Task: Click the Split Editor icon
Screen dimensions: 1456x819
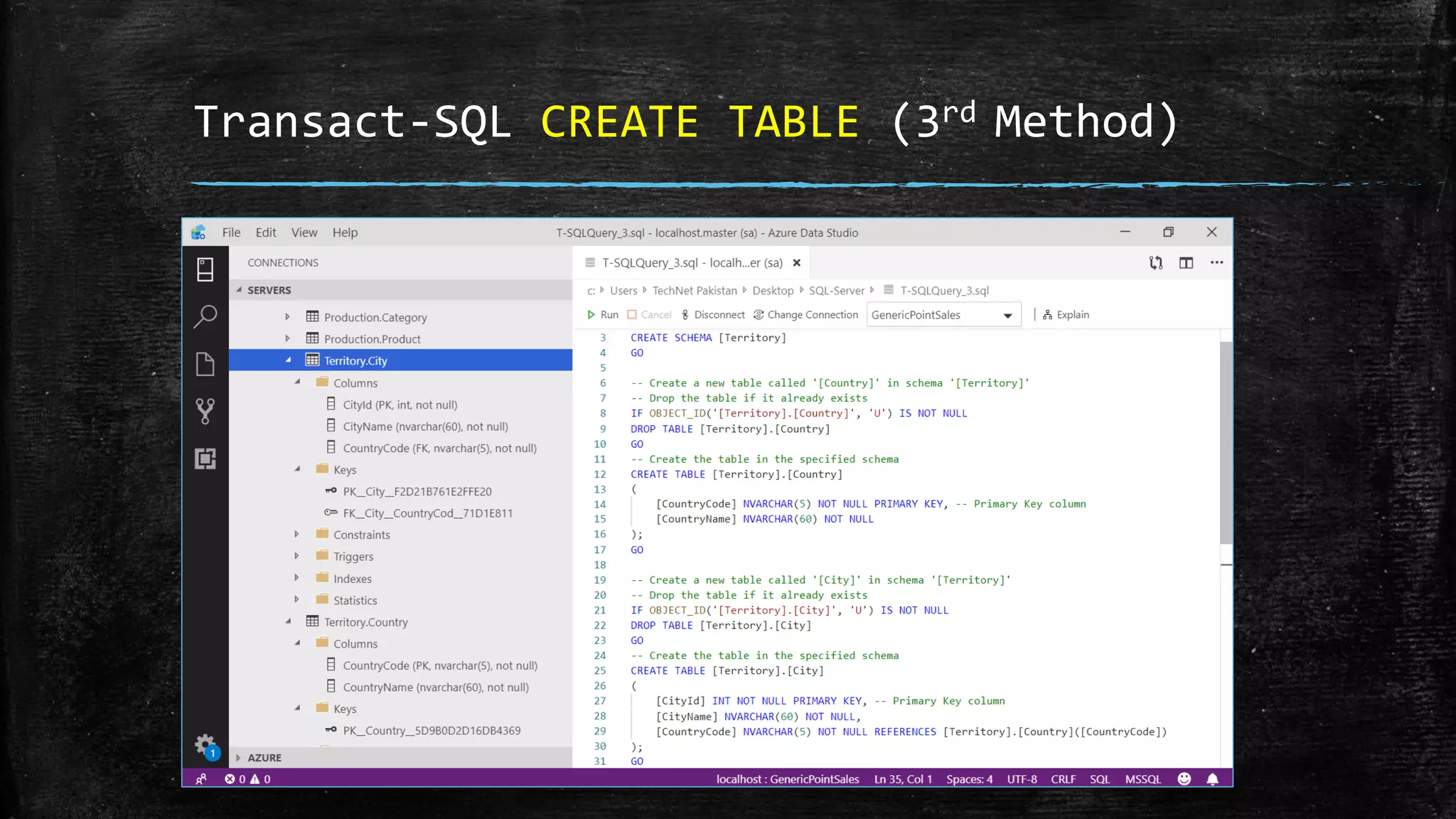Action: 1186,263
